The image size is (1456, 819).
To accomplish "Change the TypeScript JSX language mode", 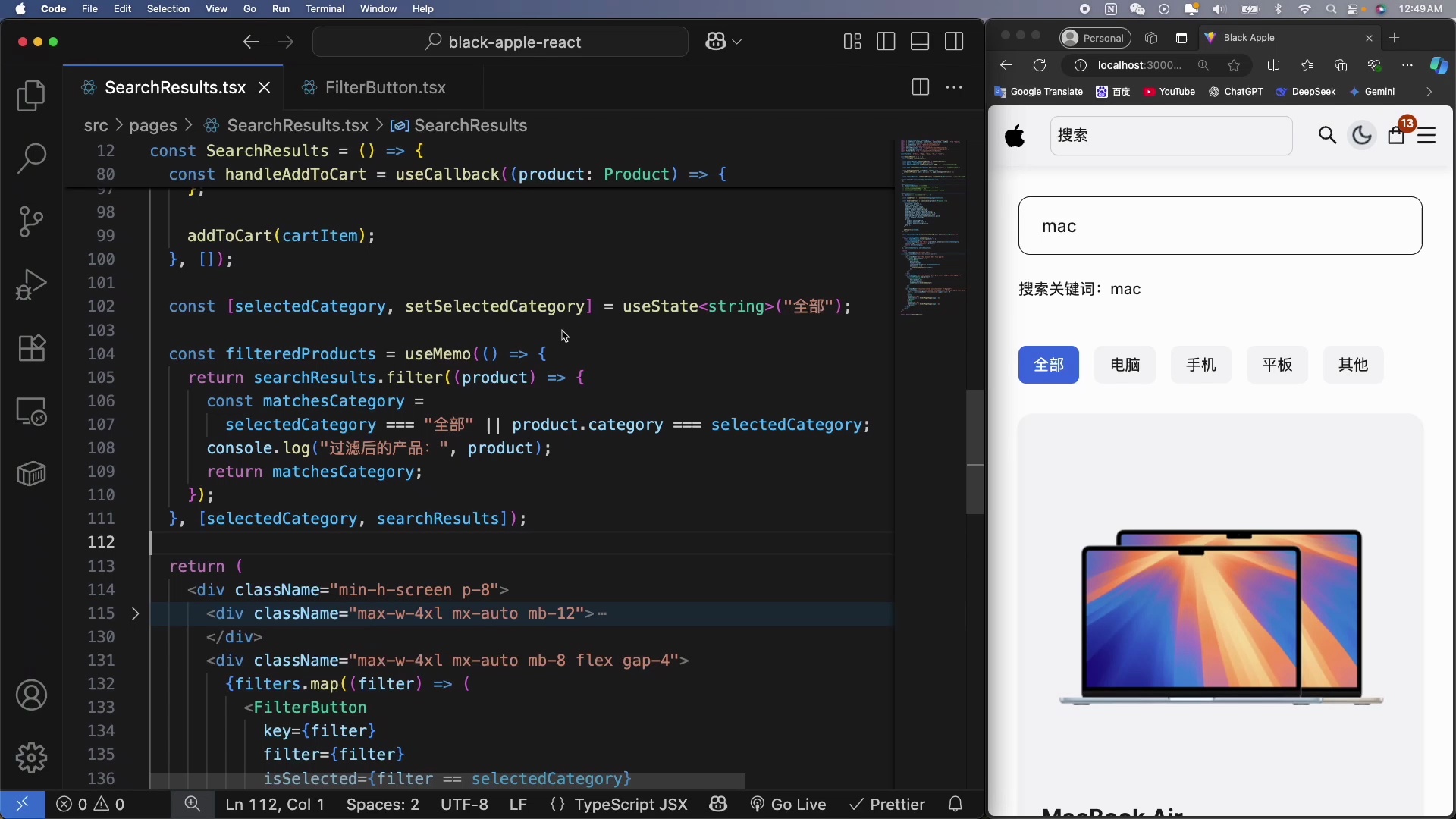I will click(631, 805).
